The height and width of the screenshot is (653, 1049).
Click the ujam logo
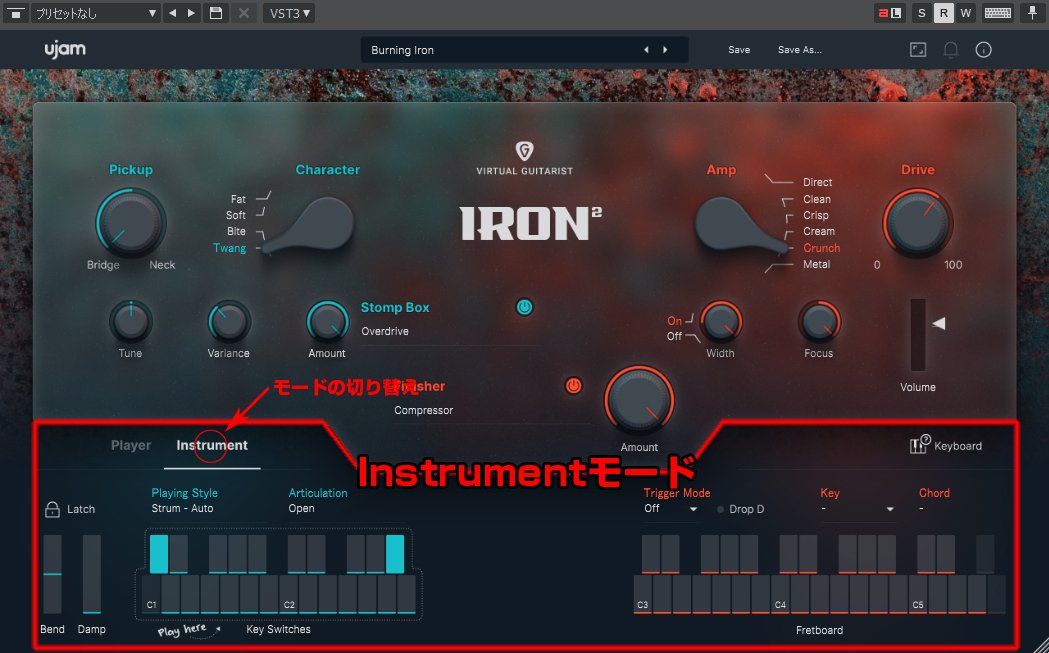[65, 50]
